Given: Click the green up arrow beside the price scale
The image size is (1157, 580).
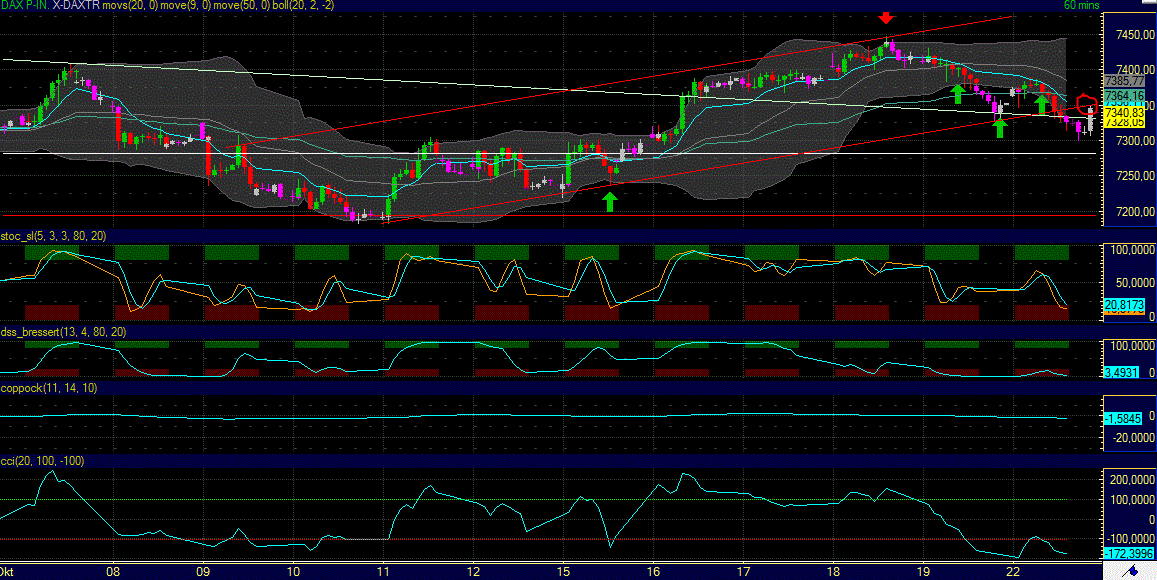Looking at the screenshot, I should point(1041,103).
